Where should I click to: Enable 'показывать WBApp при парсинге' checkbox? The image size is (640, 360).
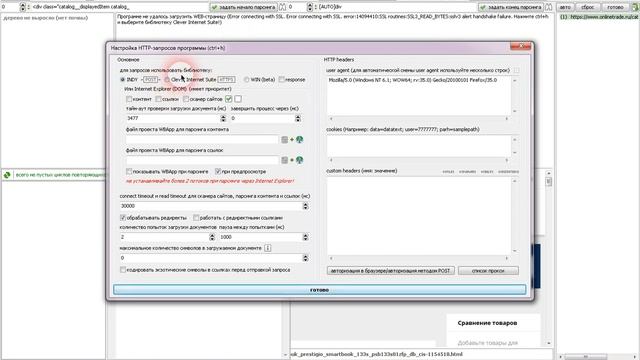click(129, 171)
